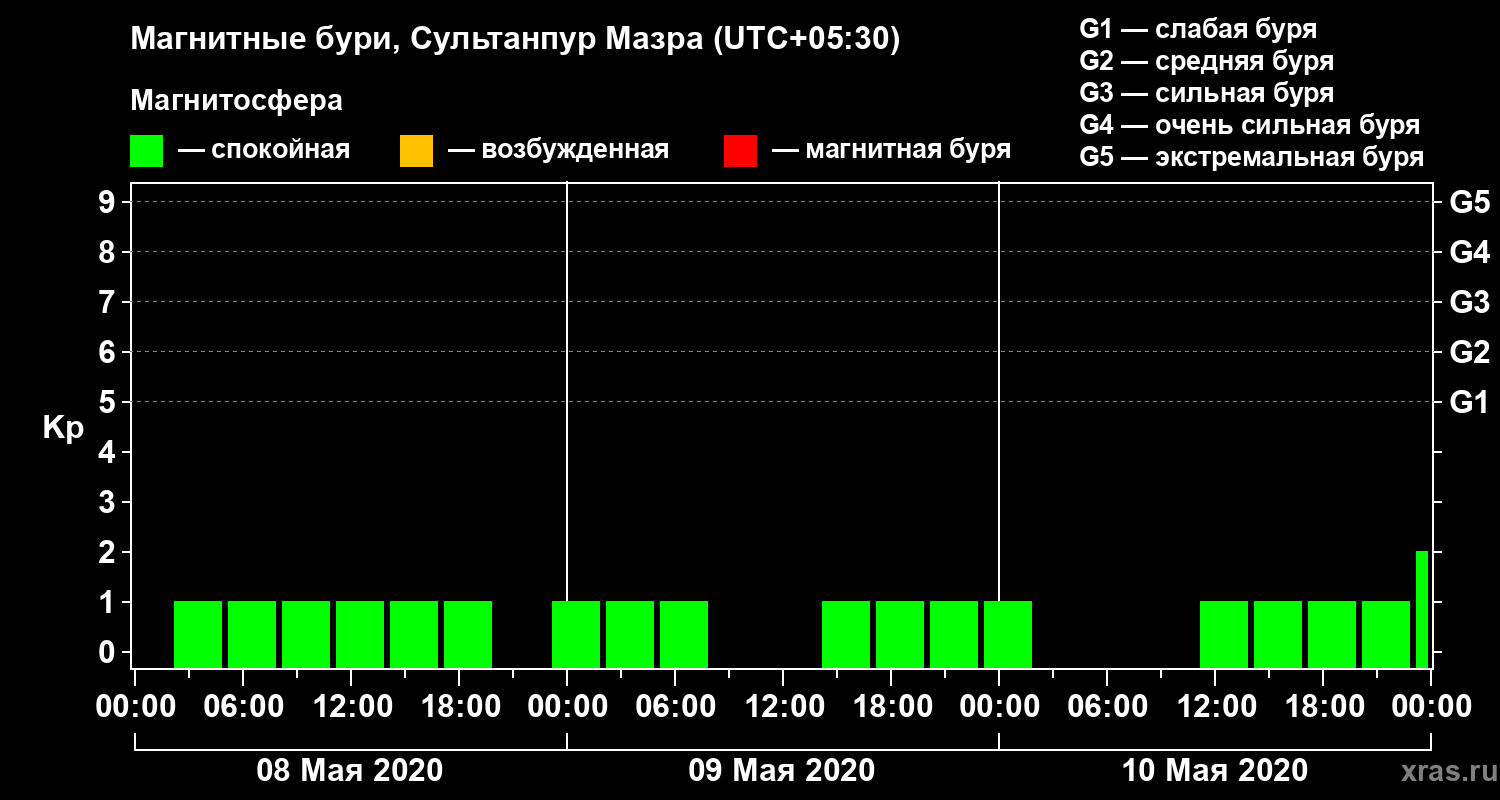Image resolution: width=1500 pixels, height=800 pixels.
Task: Click the '— магнитная буря' legend label
Action: (891, 150)
